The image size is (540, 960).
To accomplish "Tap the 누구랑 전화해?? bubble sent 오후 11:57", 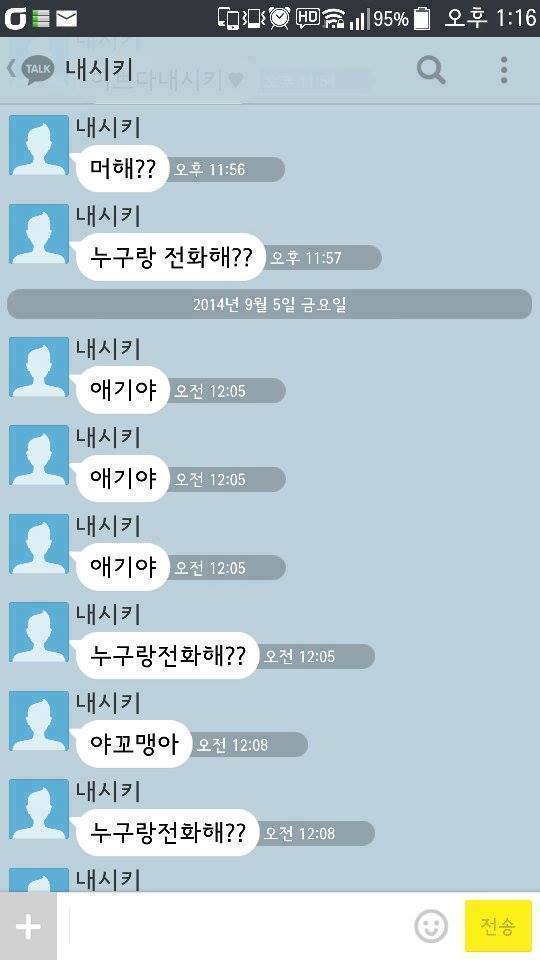I will pyautogui.click(x=171, y=257).
